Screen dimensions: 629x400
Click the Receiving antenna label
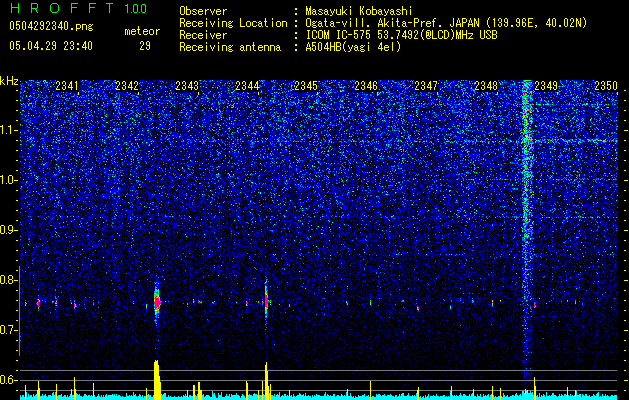click(x=230, y=47)
